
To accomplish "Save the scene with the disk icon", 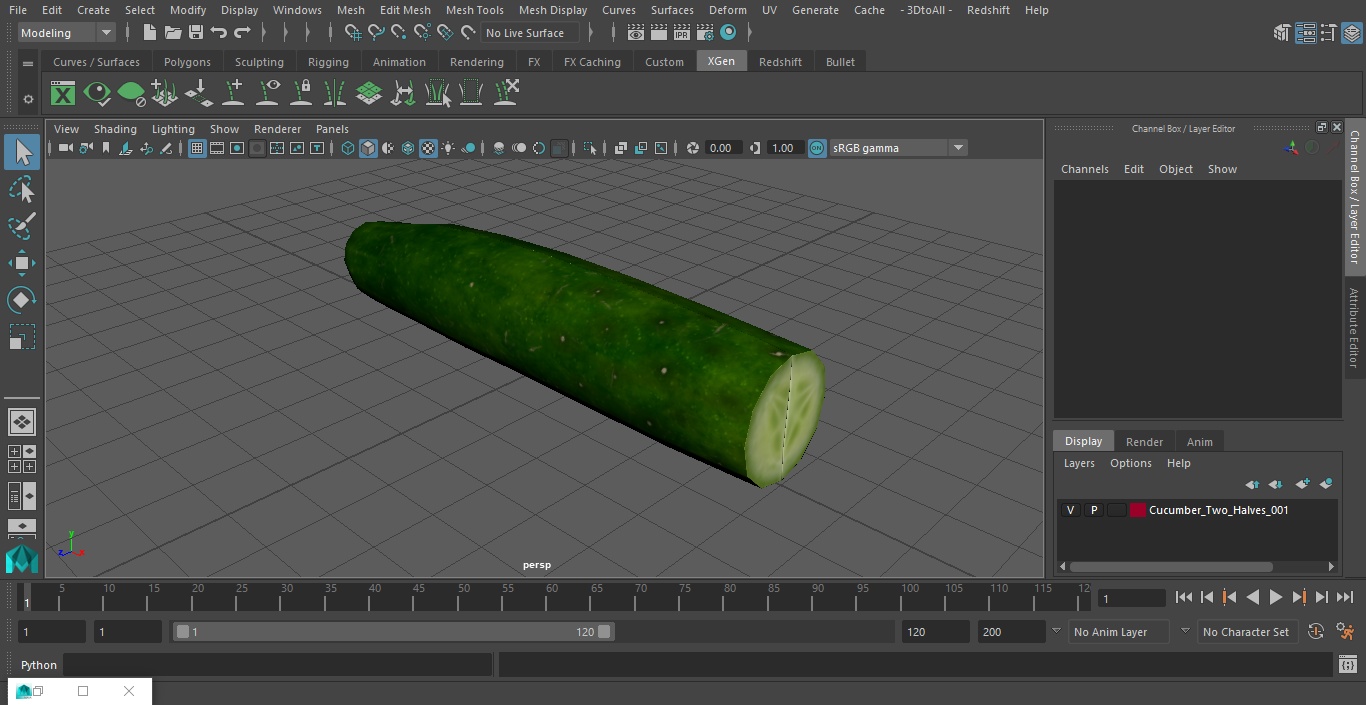I will tap(196, 33).
